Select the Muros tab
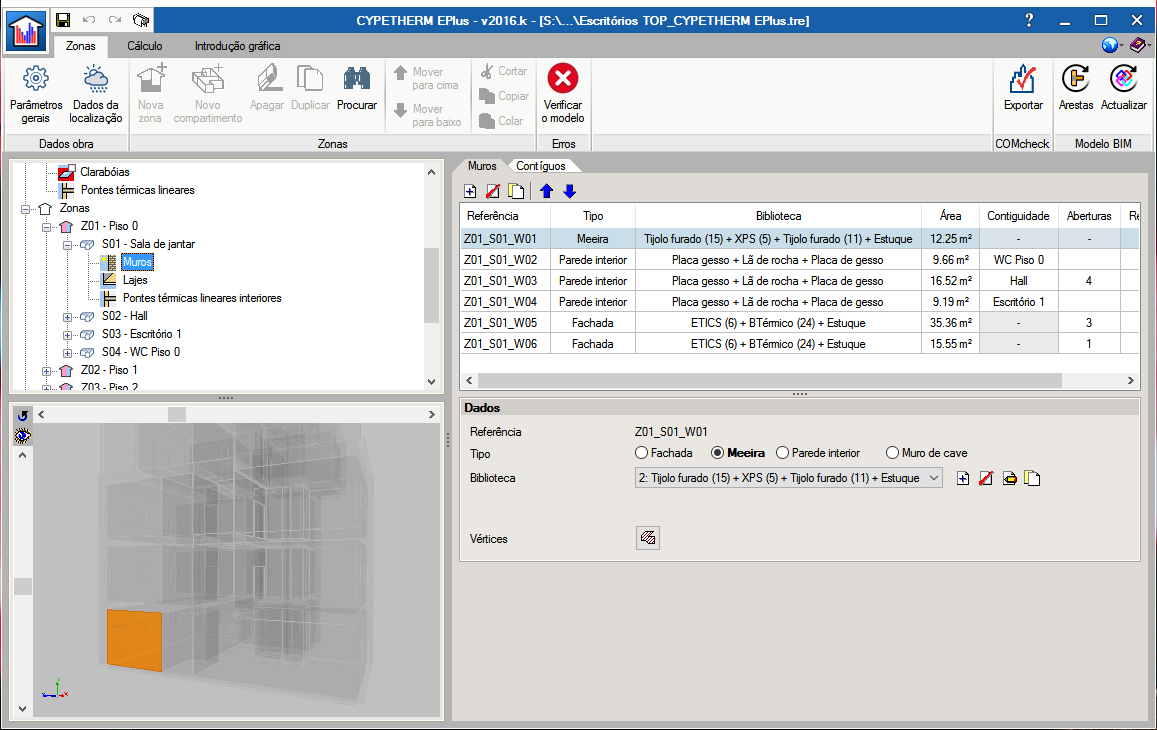The height and width of the screenshot is (730, 1157). click(x=482, y=166)
